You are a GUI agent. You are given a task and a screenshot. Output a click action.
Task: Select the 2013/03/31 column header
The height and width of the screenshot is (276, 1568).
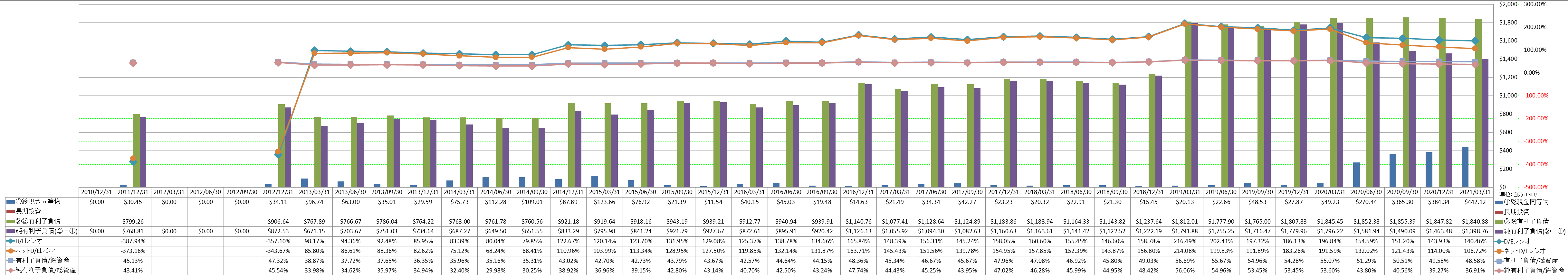(314, 192)
